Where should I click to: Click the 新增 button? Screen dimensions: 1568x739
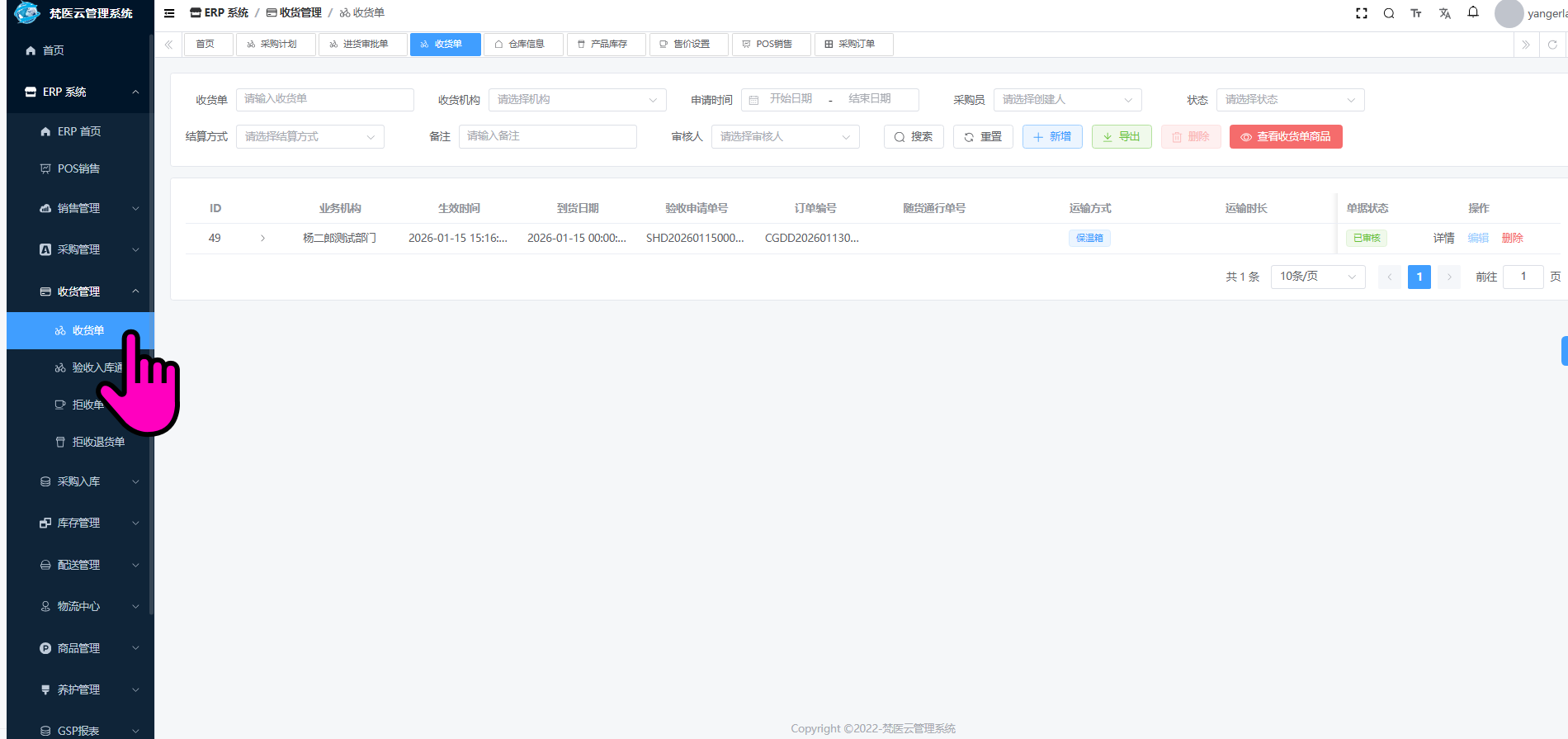[x=1051, y=137]
